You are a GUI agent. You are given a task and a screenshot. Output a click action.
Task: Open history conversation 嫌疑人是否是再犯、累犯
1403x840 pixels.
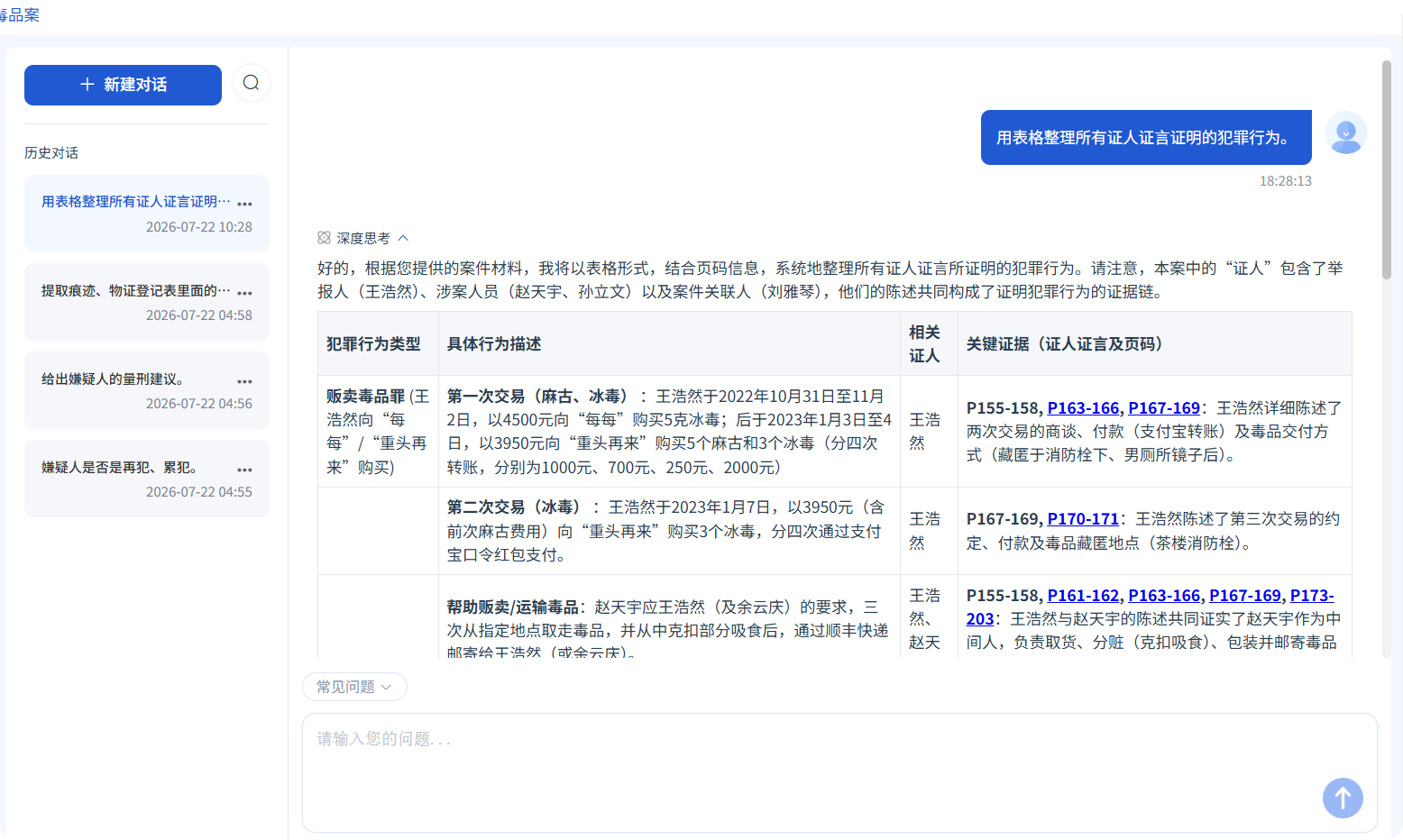pyautogui.click(x=147, y=479)
